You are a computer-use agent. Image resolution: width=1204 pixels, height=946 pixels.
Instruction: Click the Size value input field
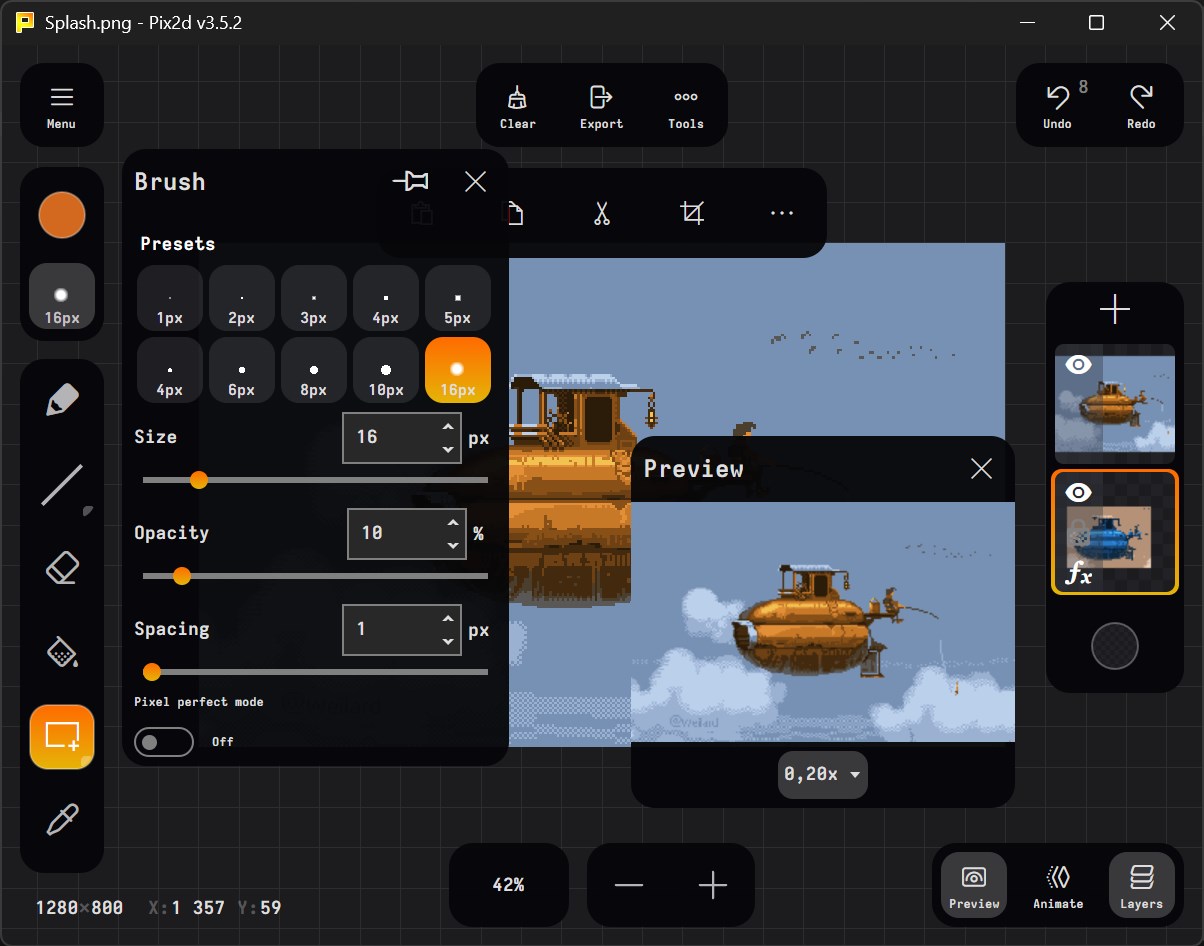(389, 437)
